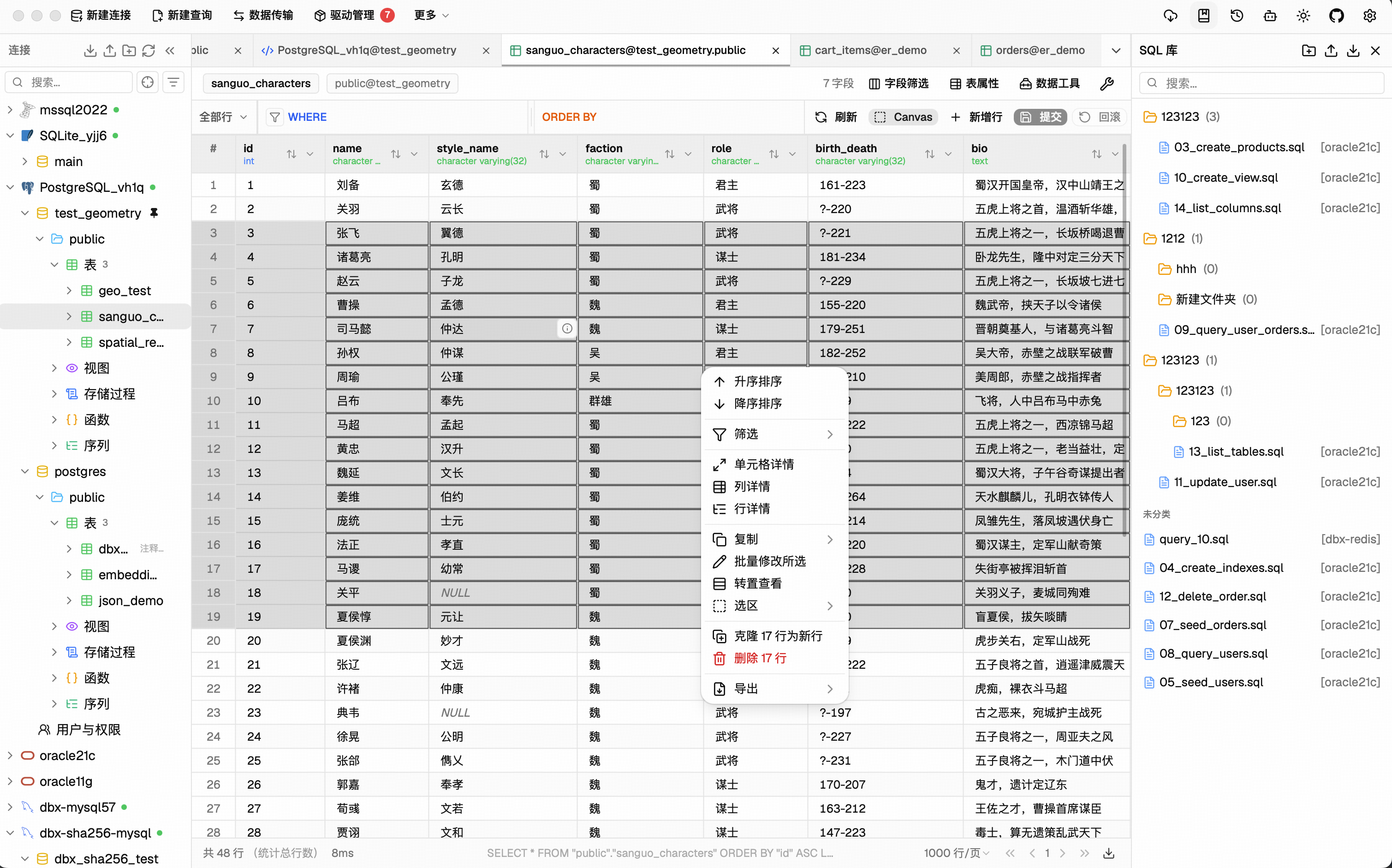
Task: Expand the mssql2022 connection
Action: click(x=10, y=110)
